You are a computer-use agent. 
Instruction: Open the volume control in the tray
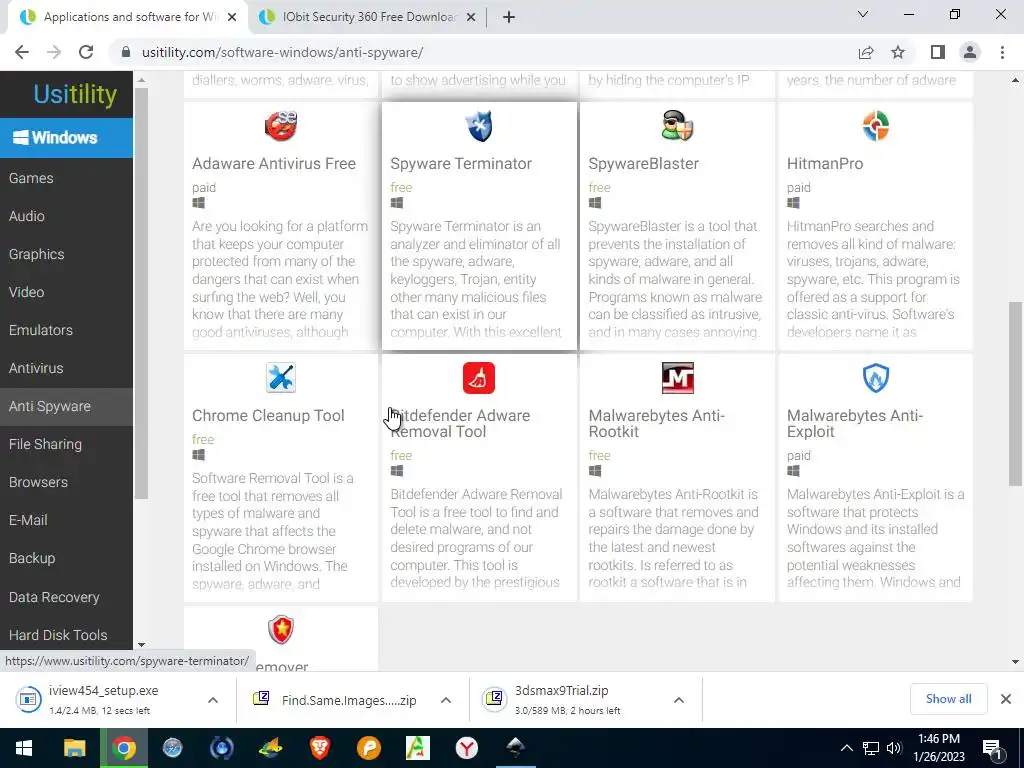894,748
